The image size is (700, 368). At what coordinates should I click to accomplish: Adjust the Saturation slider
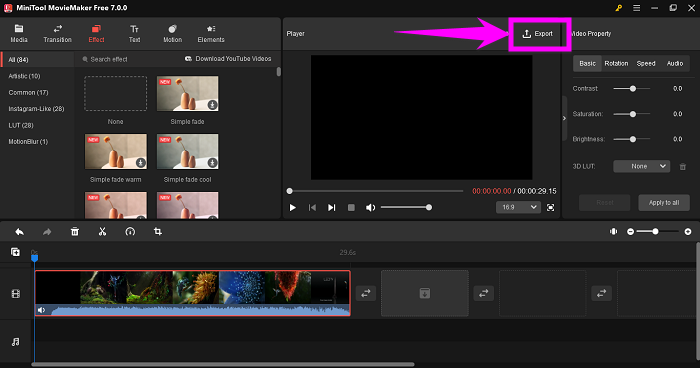click(631, 114)
